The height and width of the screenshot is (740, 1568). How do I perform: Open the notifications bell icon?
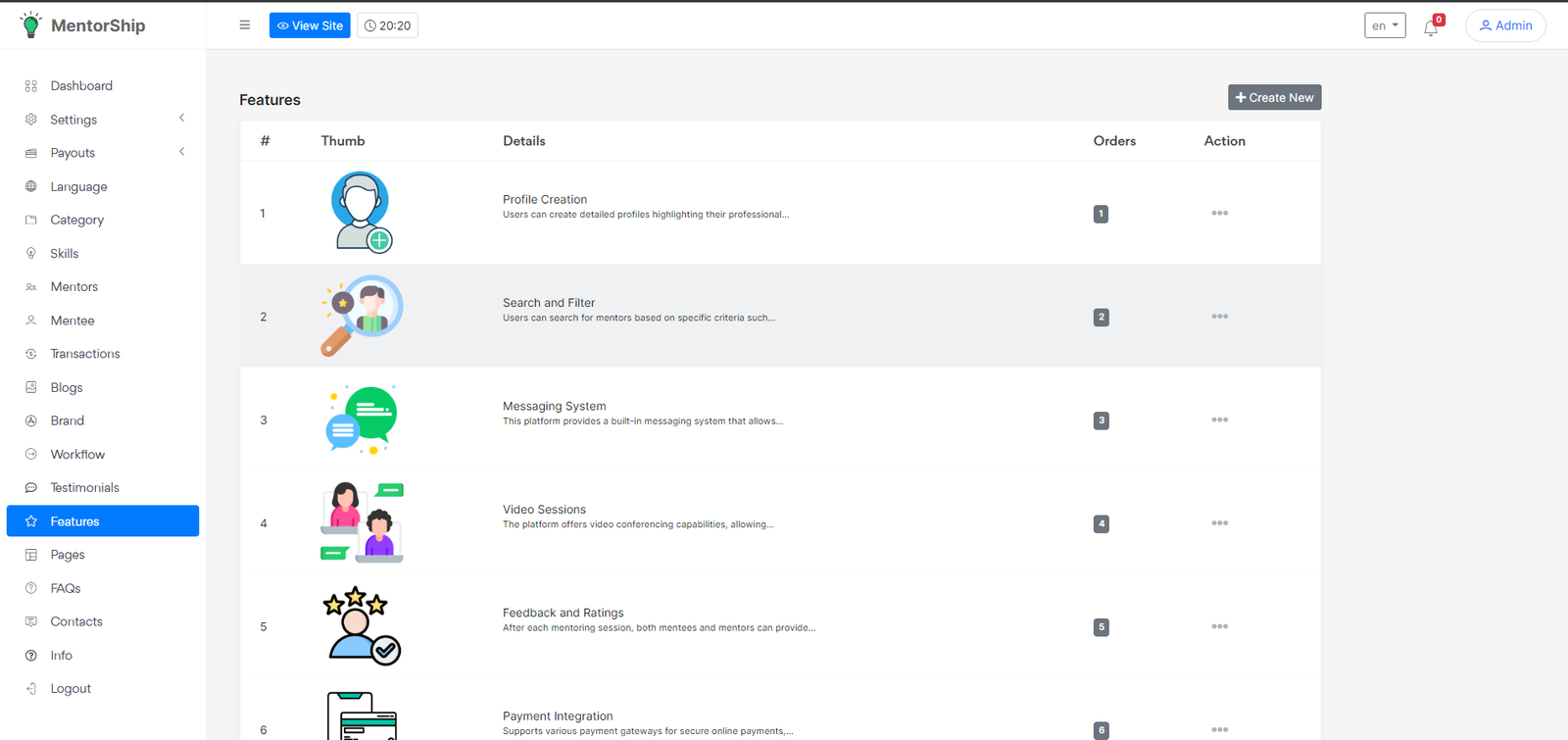click(1431, 27)
